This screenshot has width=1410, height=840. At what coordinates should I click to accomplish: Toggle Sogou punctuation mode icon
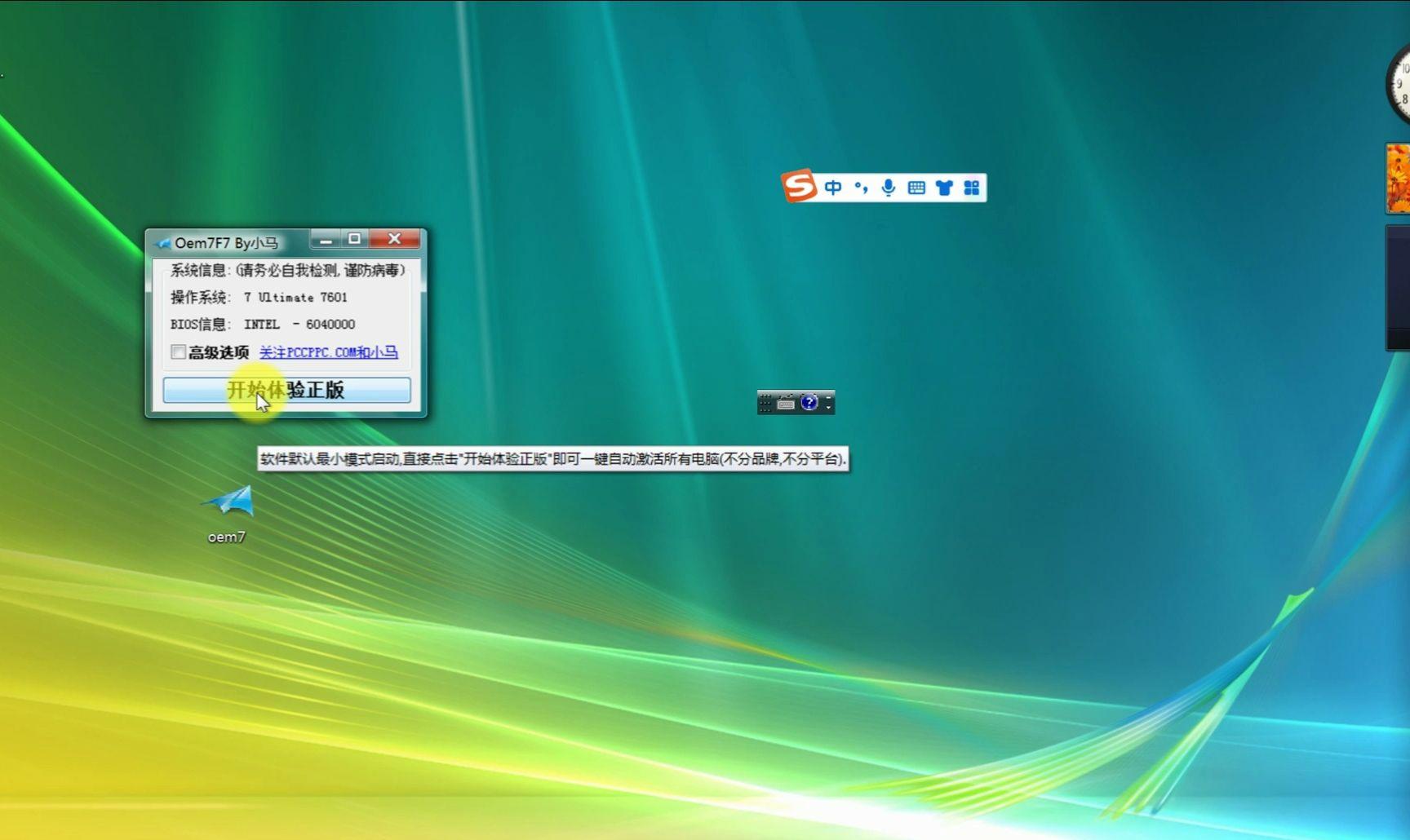[x=861, y=188]
